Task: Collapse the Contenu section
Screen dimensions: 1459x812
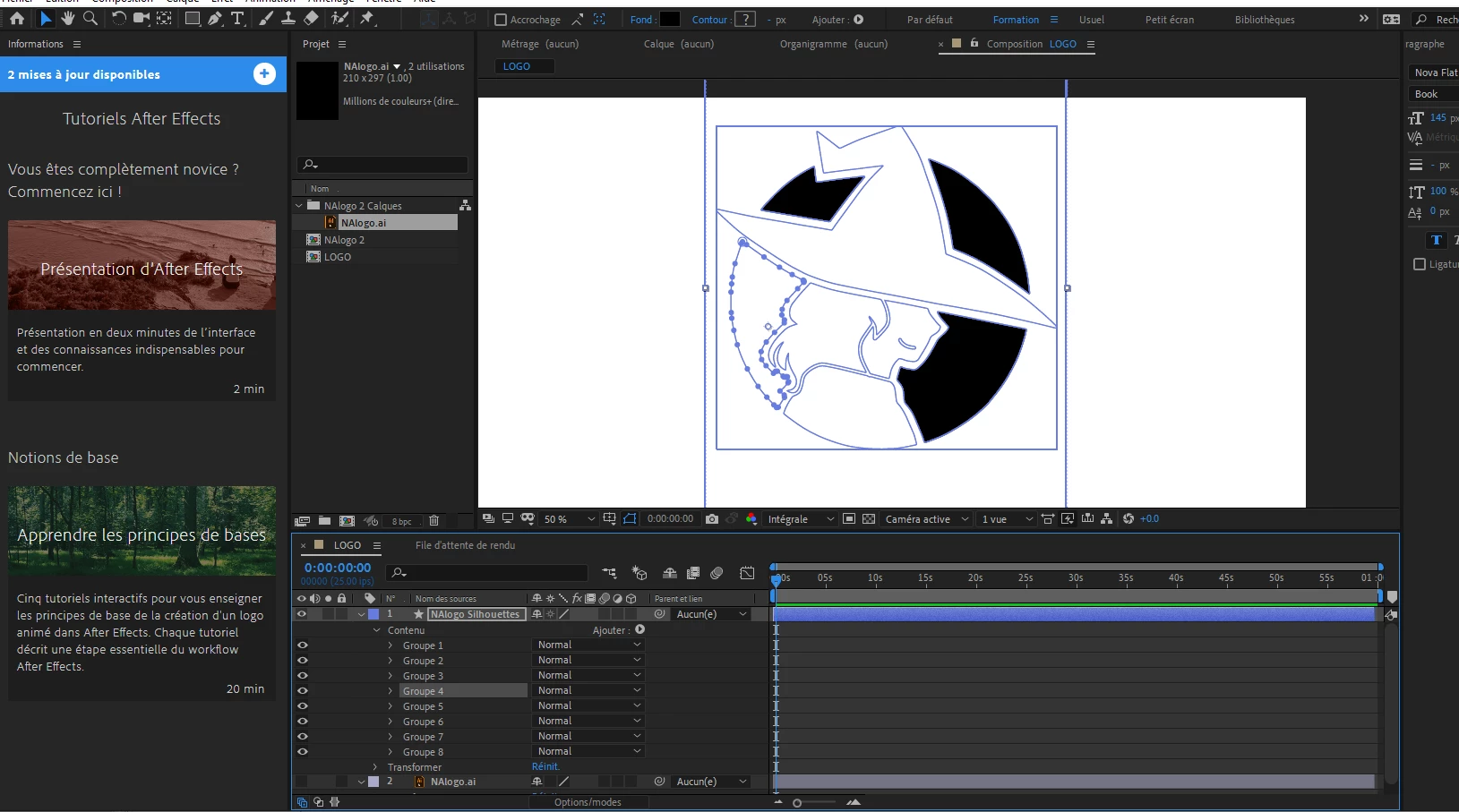Action: pos(377,630)
